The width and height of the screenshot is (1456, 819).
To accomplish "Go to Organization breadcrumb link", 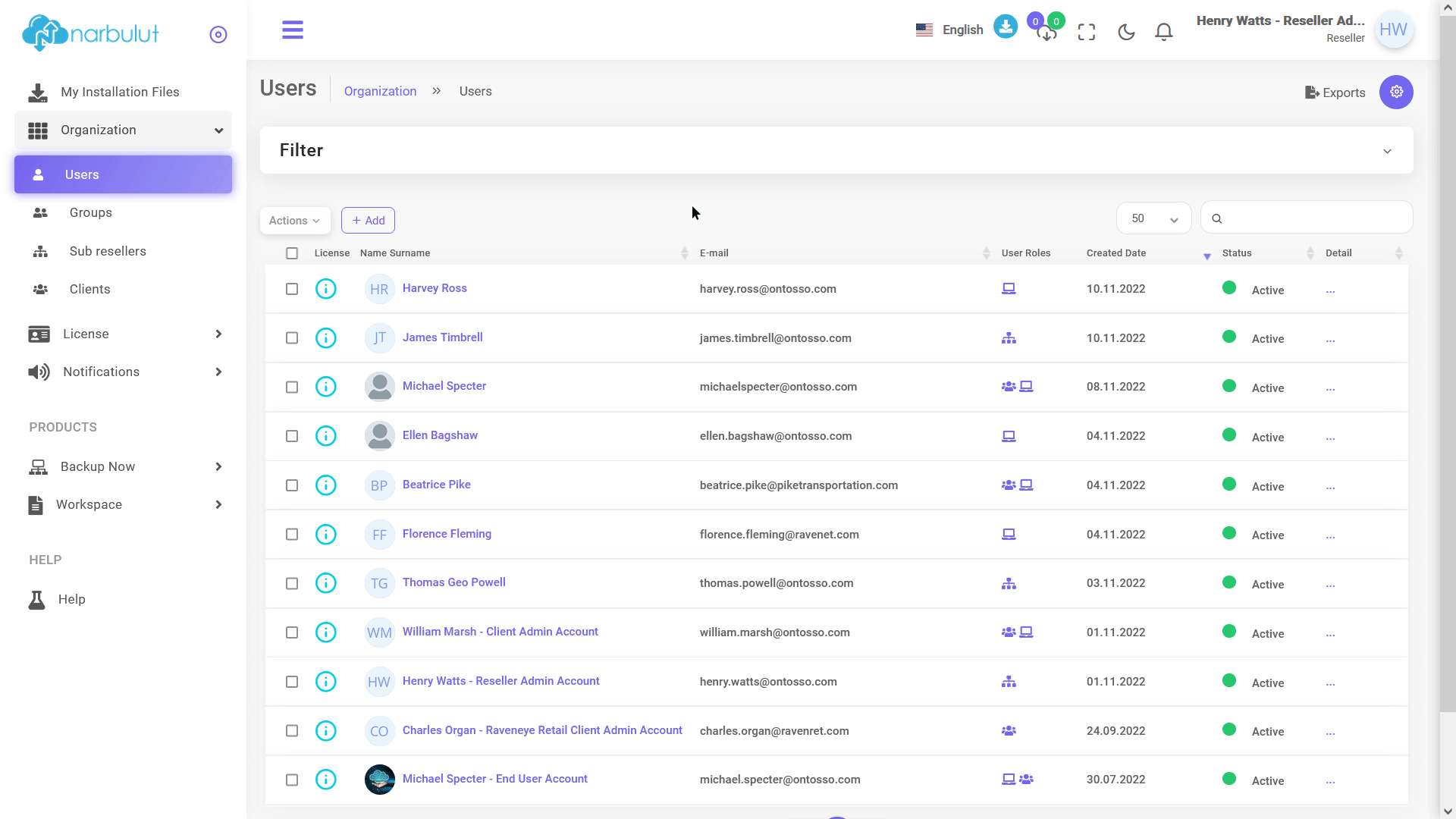I will (x=380, y=91).
